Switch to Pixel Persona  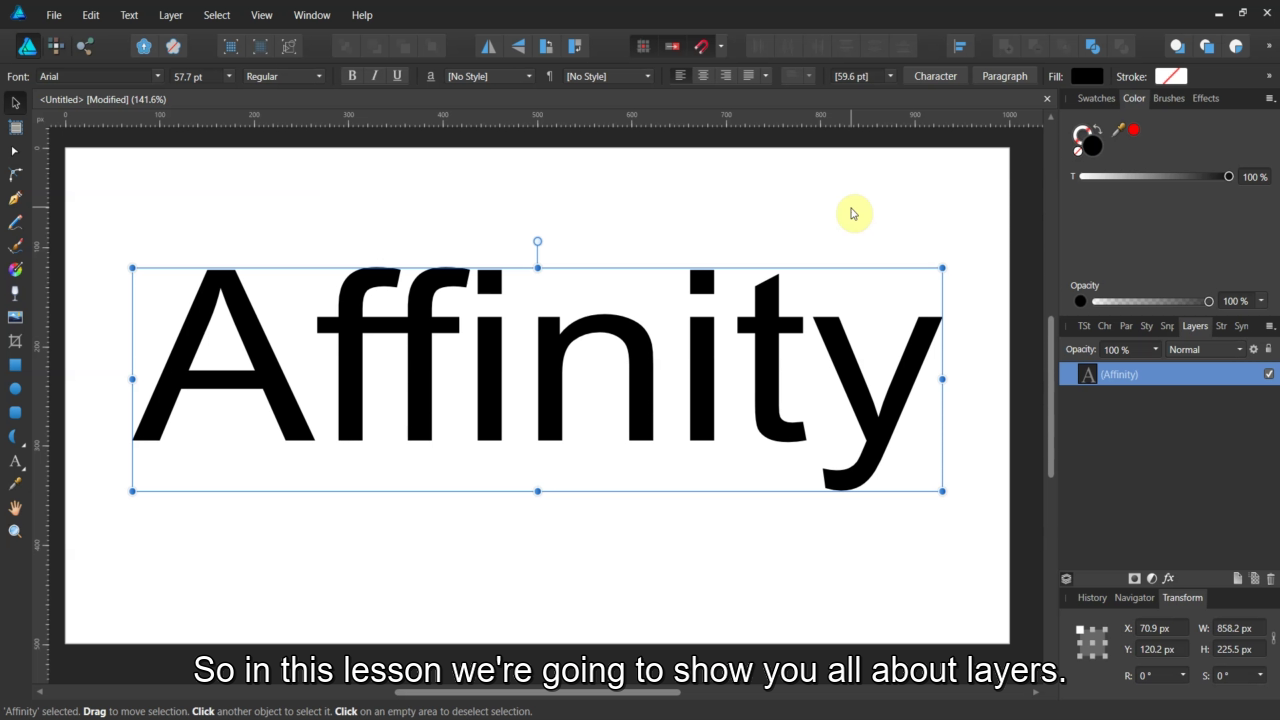coord(56,46)
